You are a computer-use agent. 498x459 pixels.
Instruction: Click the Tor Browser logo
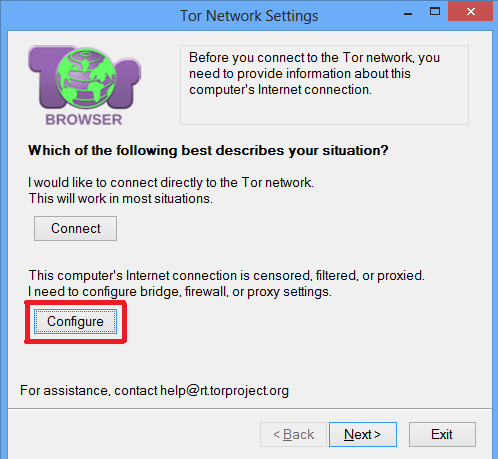(x=84, y=85)
